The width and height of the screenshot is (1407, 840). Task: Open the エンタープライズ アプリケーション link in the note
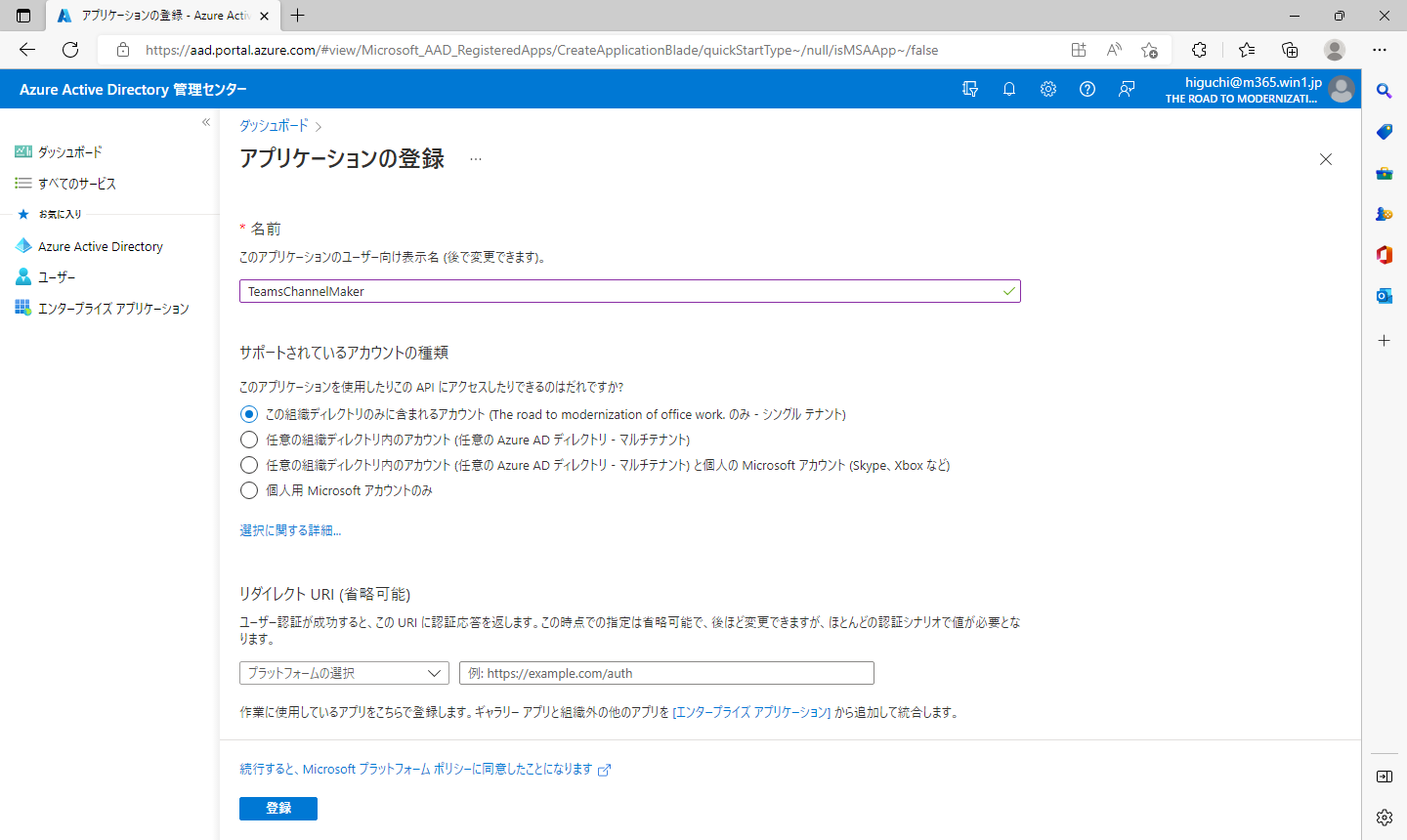(751, 712)
